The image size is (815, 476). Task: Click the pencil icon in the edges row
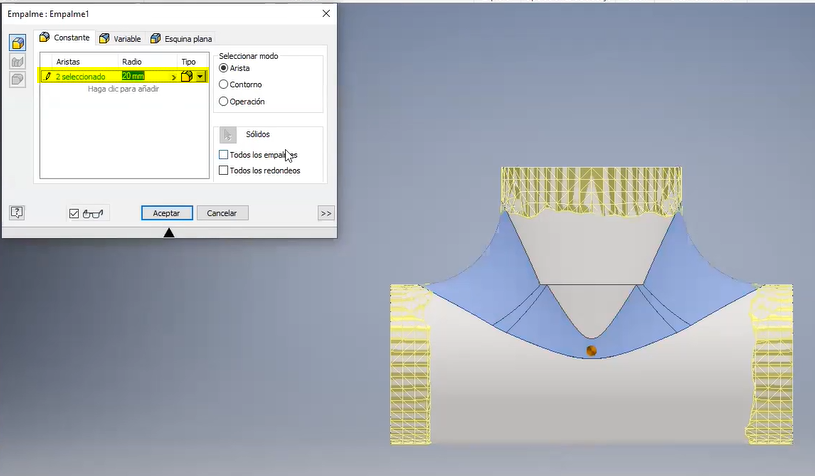coord(48,76)
